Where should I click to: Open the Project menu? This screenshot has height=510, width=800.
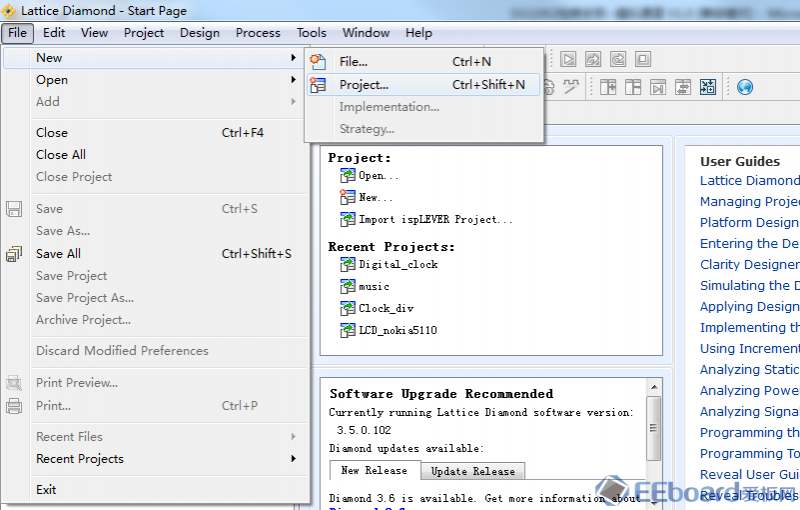(144, 33)
